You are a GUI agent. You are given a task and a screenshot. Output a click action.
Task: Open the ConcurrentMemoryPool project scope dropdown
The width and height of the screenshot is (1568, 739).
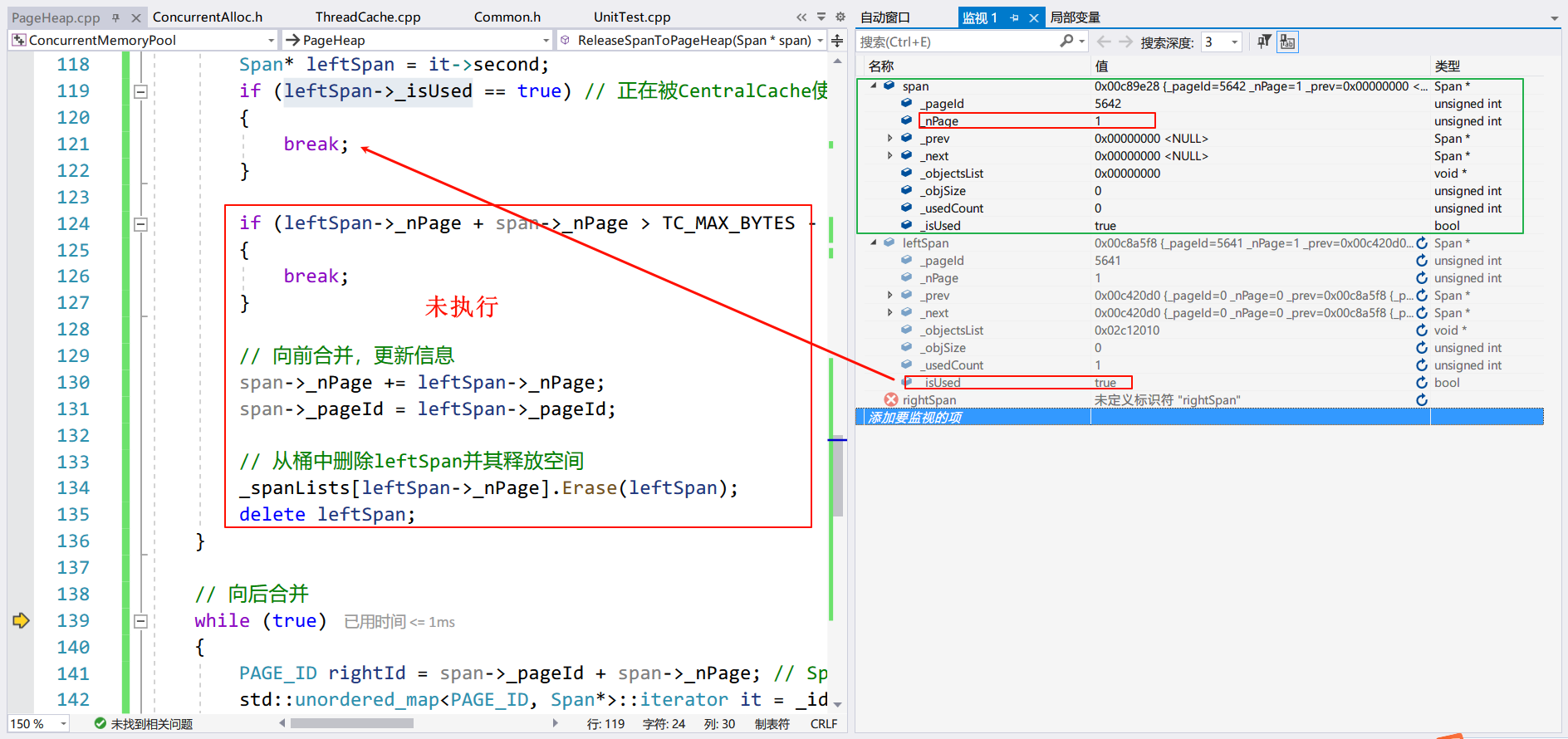[271, 40]
